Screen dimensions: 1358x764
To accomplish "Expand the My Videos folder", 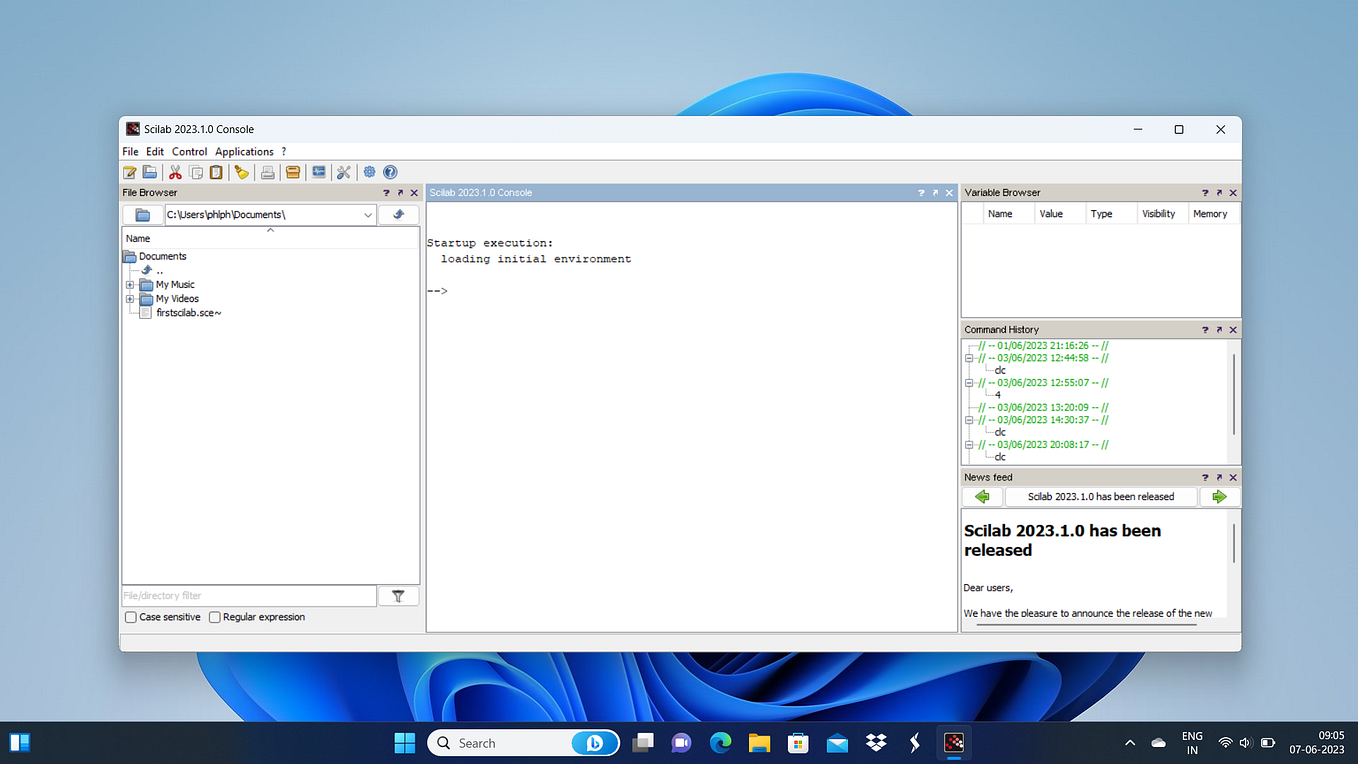I will [x=130, y=299].
